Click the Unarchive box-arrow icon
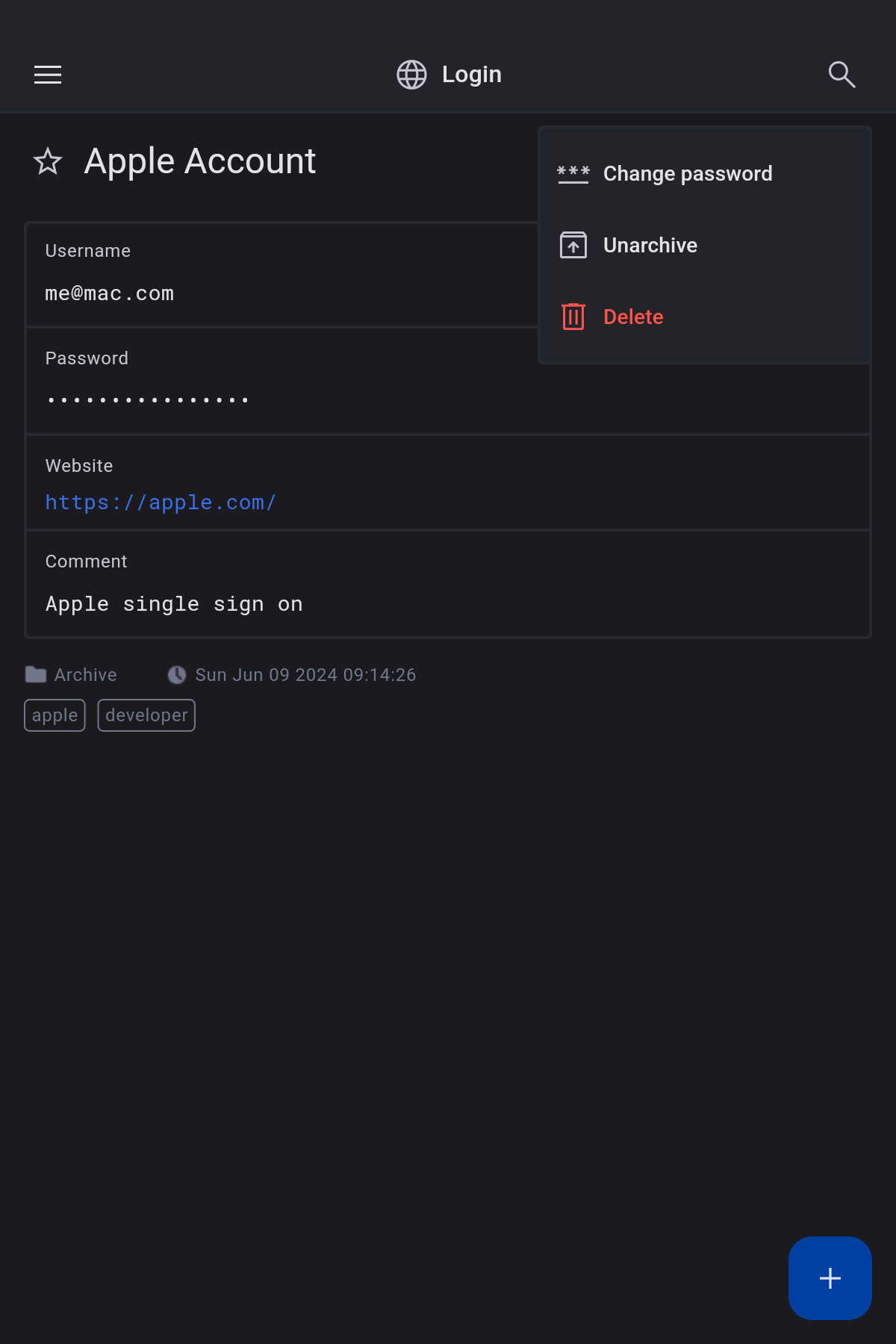 tap(573, 245)
